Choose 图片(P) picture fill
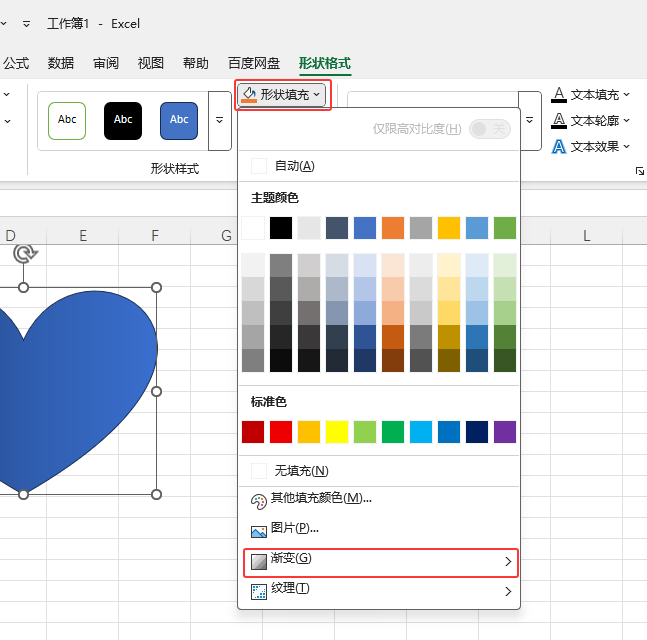Screen dimensions: 647x640 pos(379,529)
